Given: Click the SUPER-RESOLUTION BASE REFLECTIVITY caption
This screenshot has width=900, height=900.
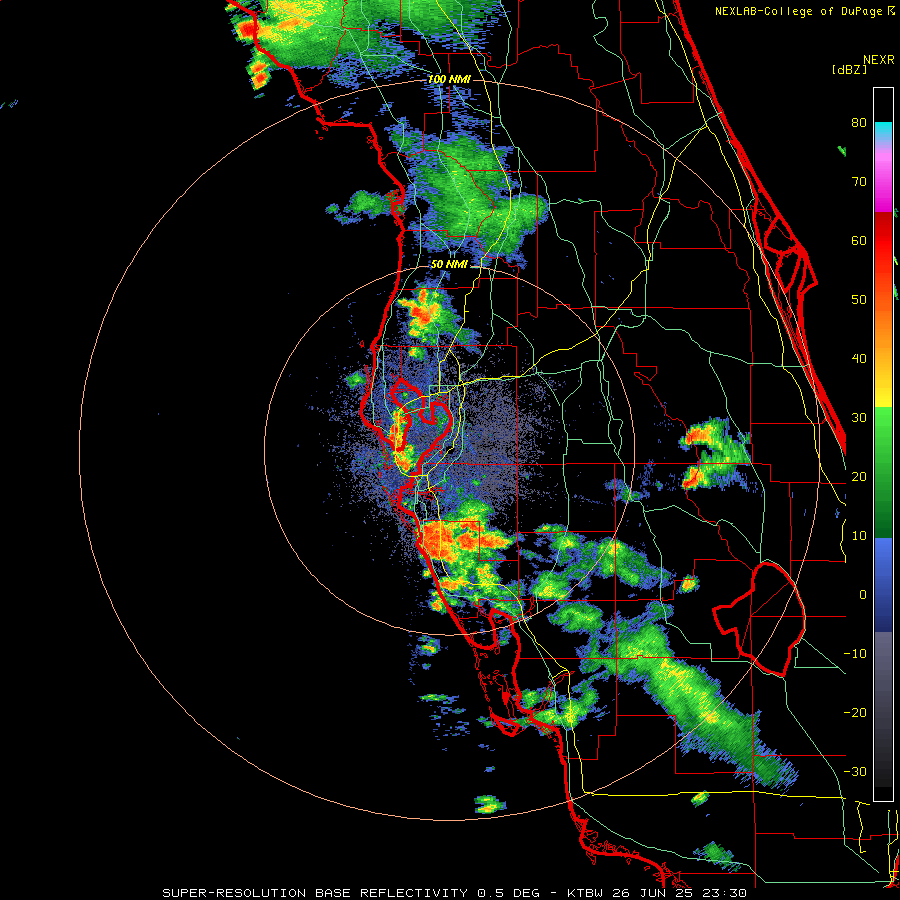Looking at the screenshot, I should click(315, 893).
